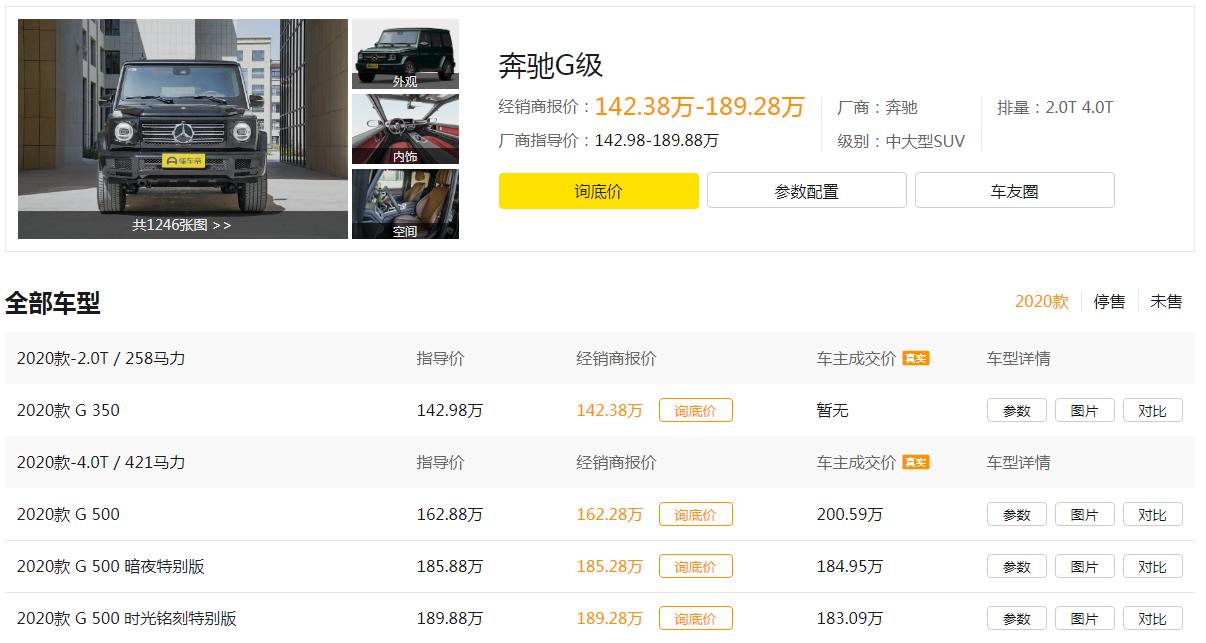Open 参数 for the 时光铭刻特别版
1206x643 pixels.
(1017, 618)
